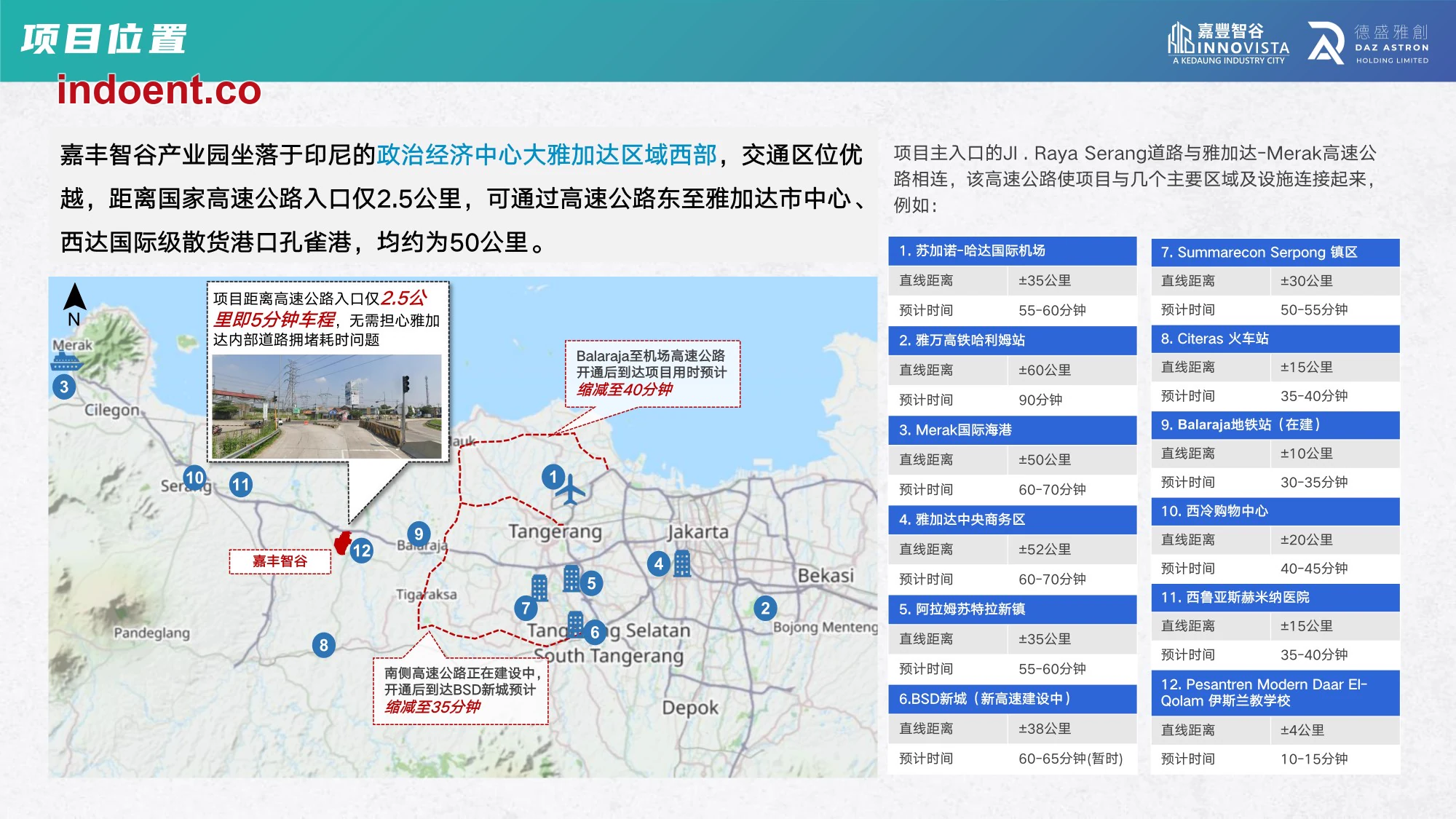Click the 50-55分钟 time cell
Viewport: 1456px width, 819px height.
tap(1335, 310)
